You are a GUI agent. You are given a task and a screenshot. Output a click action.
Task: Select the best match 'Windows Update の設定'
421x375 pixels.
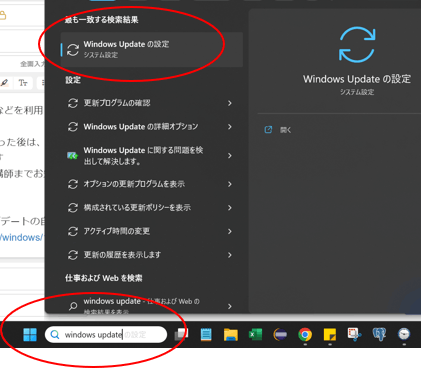click(x=152, y=49)
